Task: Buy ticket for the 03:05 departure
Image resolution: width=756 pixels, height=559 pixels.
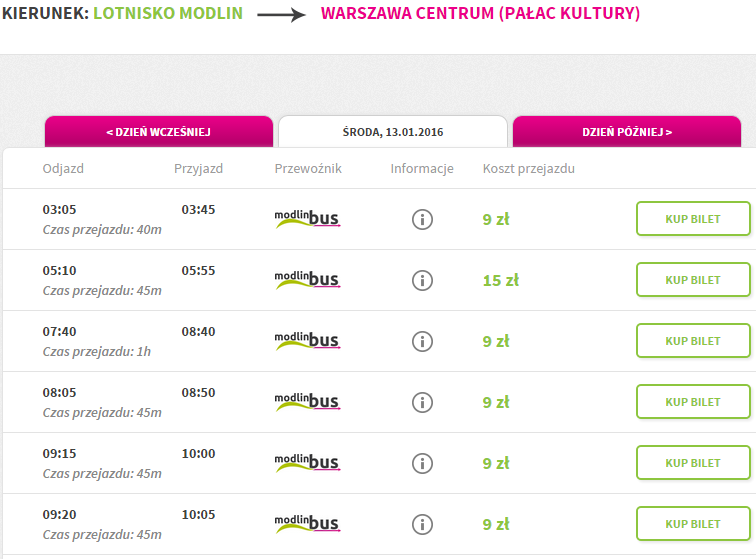Action: pos(693,219)
